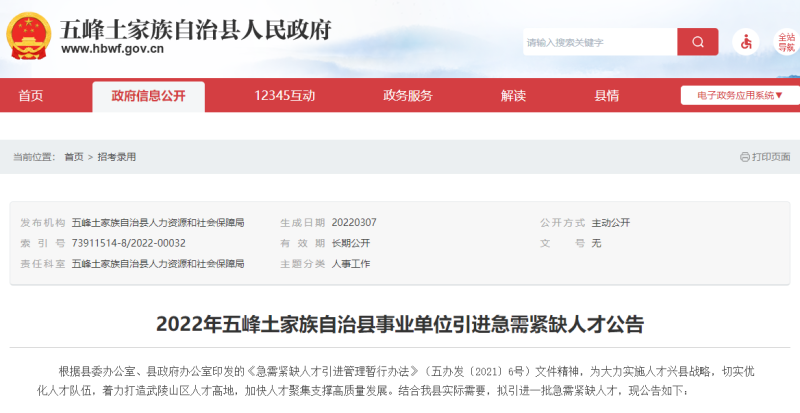This screenshot has height=413, width=800.
Task: Open the 全站导航 site navigation button
Action: tap(787, 42)
